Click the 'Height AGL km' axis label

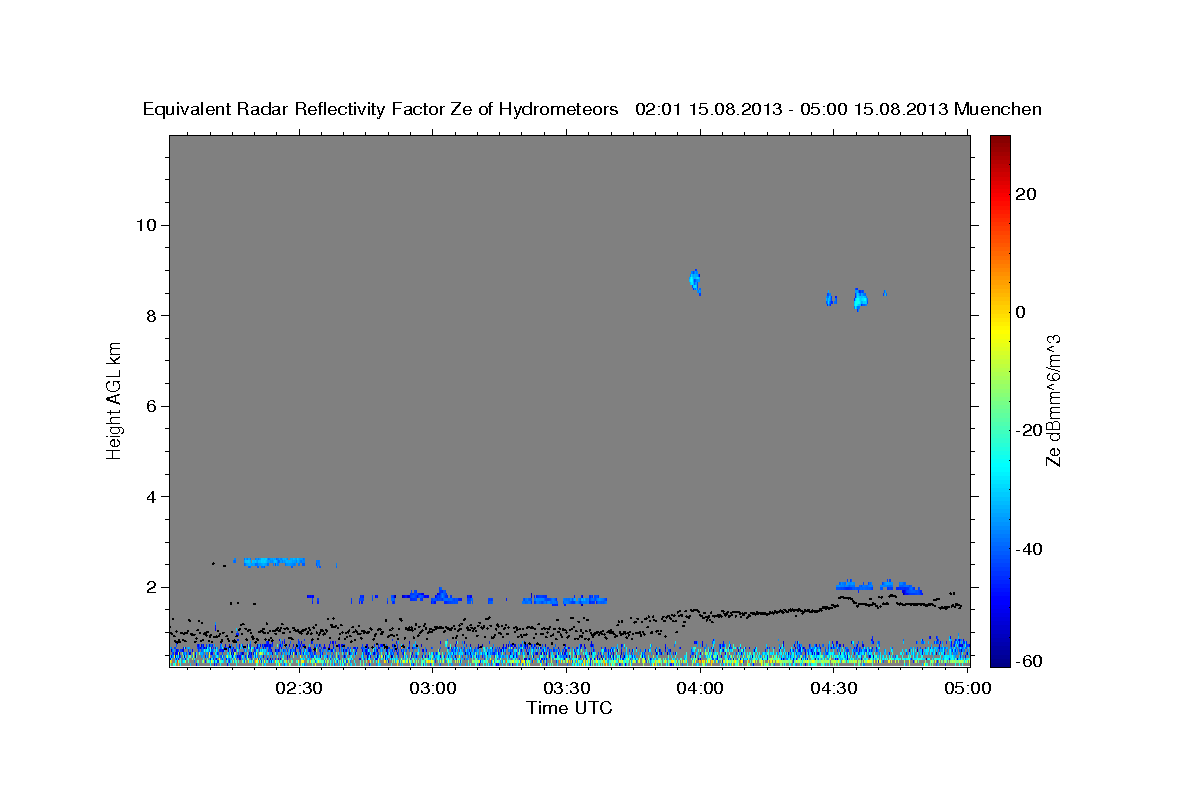[x=115, y=399]
